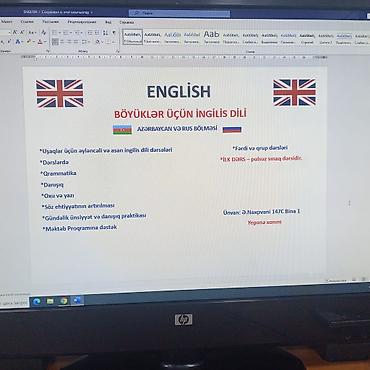Click the 'Ünvan: Ə.Naxçıvani' address line
Image resolution: width=370 pixels, height=370 pixels.
[x=261, y=212]
